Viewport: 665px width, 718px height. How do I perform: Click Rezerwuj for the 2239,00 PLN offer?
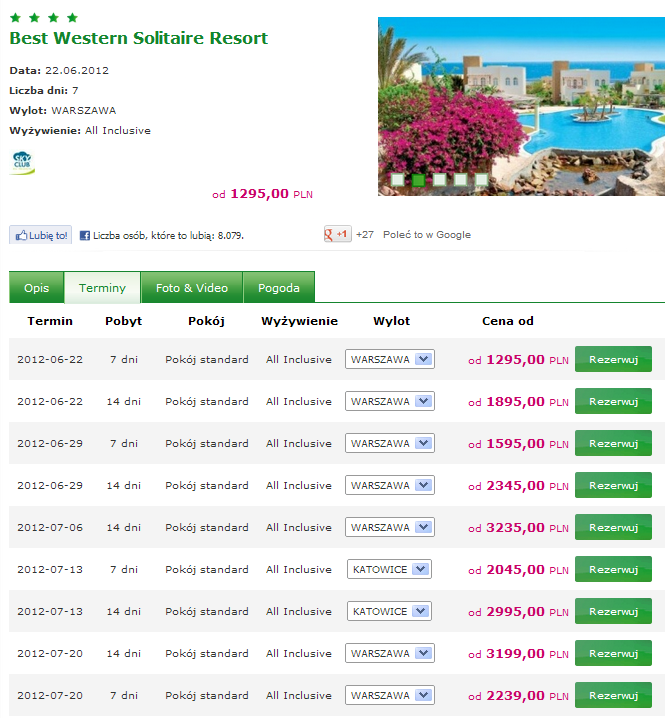click(613, 695)
